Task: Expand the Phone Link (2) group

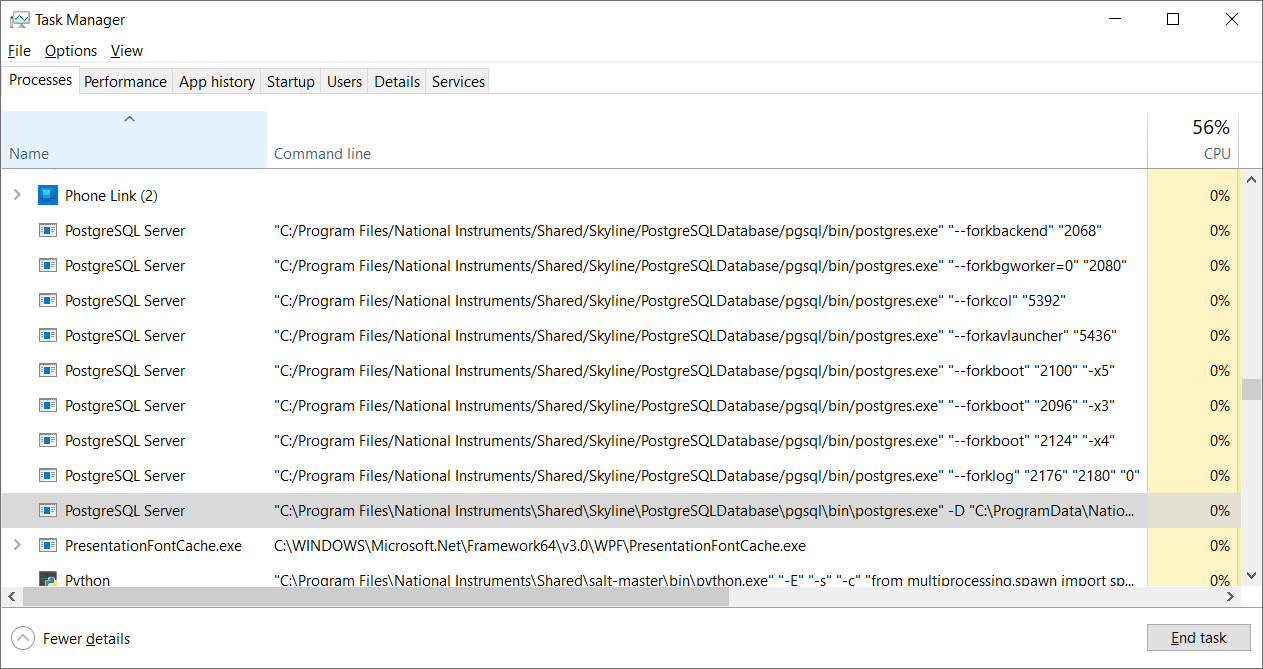Action: coord(17,195)
